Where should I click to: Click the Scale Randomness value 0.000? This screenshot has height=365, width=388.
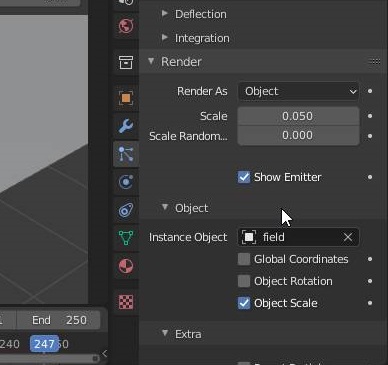(299, 135)
